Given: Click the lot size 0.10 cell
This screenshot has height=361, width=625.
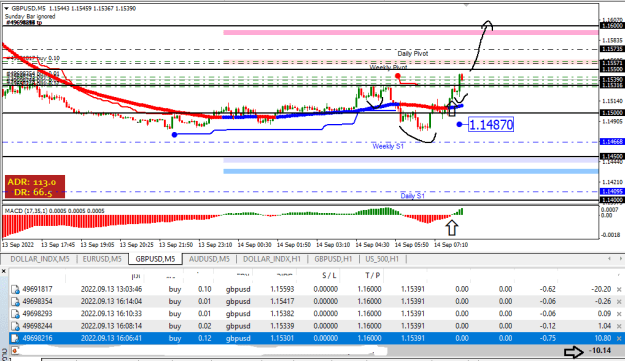Looking at the screenshot, I should (x=205, y=289).
